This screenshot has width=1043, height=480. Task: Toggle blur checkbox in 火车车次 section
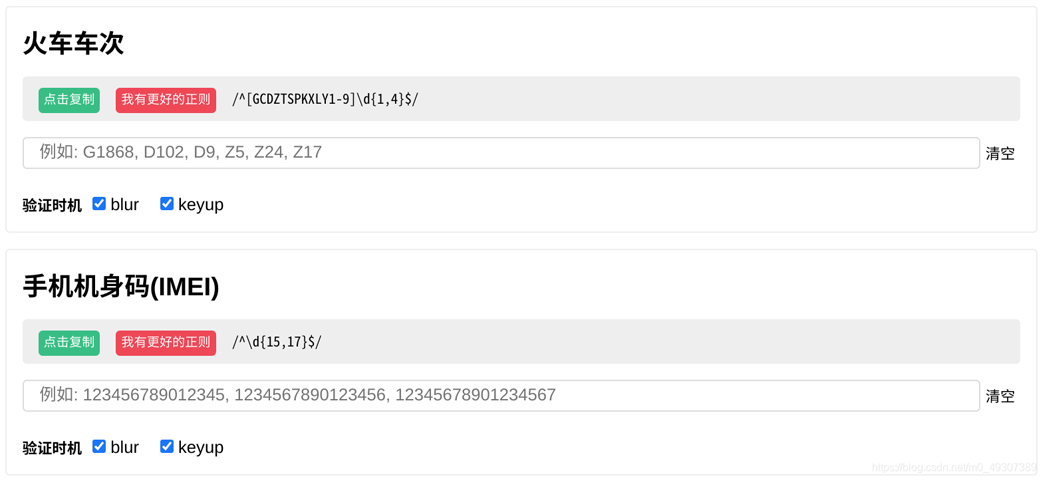(x=99, y=204)
